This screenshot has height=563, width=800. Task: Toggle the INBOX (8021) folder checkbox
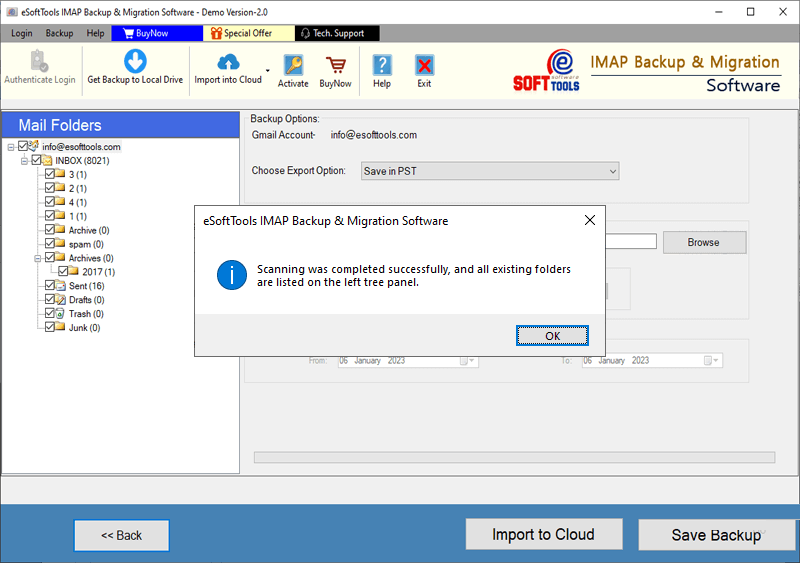coord(37,160)
